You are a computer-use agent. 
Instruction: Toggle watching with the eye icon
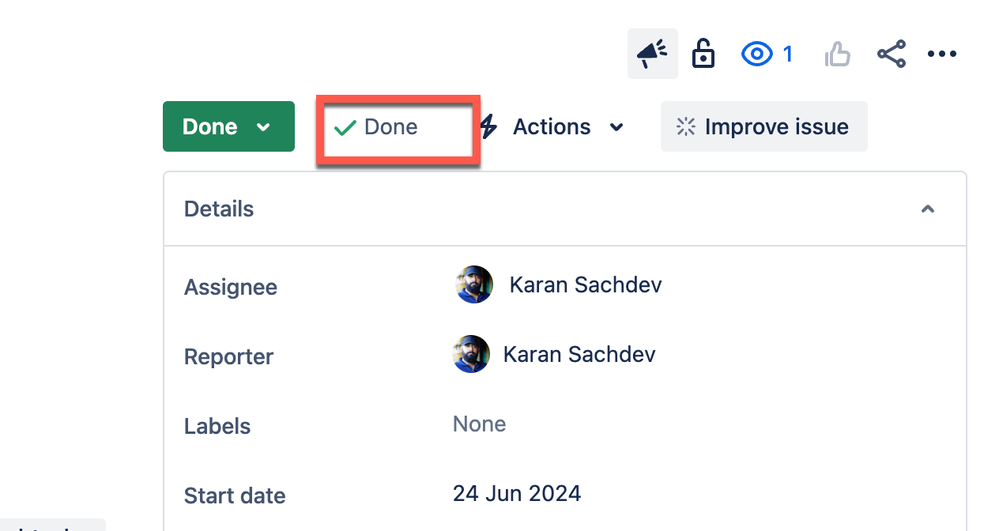tap(756, 54)
